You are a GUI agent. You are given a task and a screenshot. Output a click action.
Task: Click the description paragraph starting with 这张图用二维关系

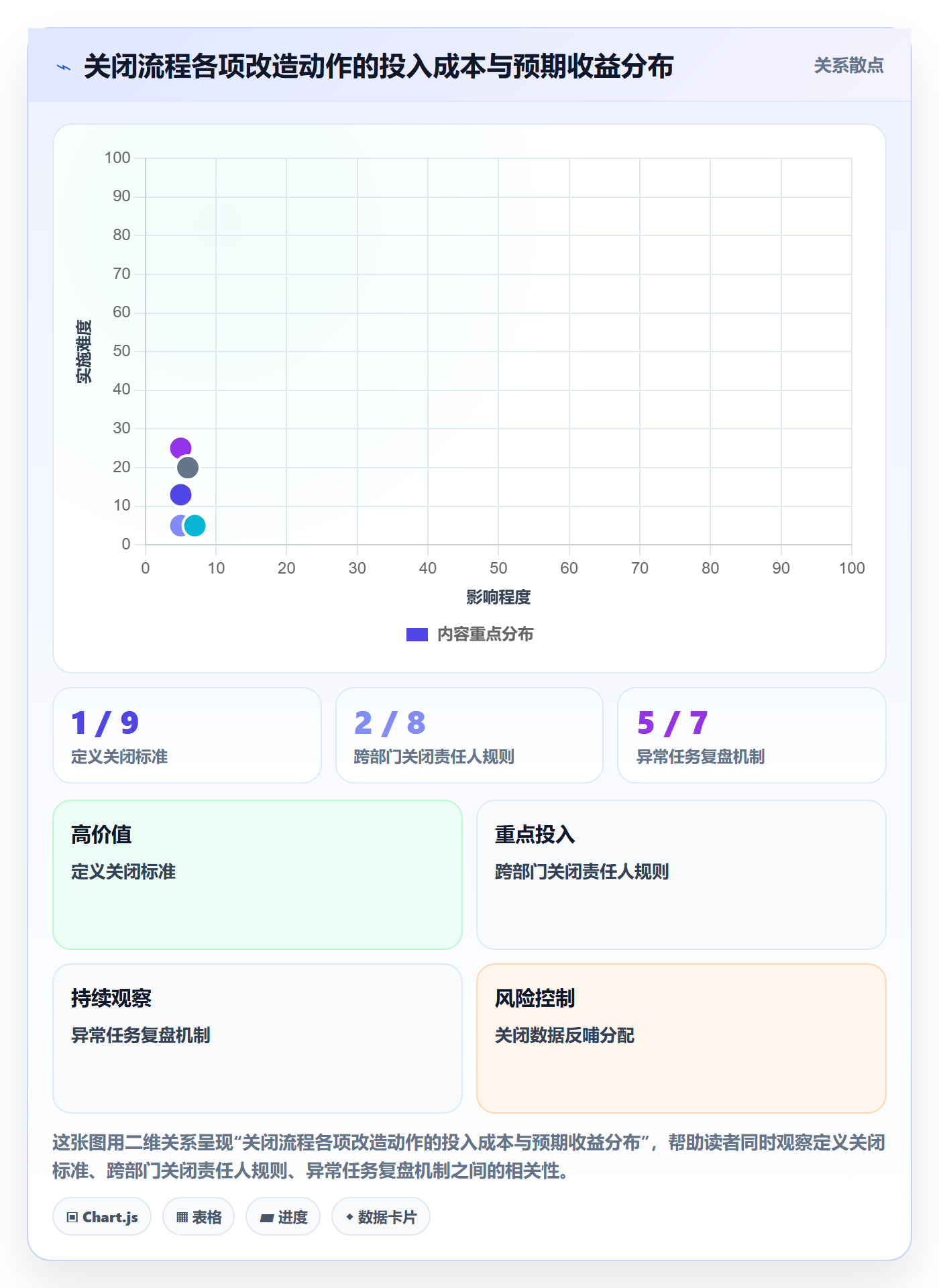469,1157
